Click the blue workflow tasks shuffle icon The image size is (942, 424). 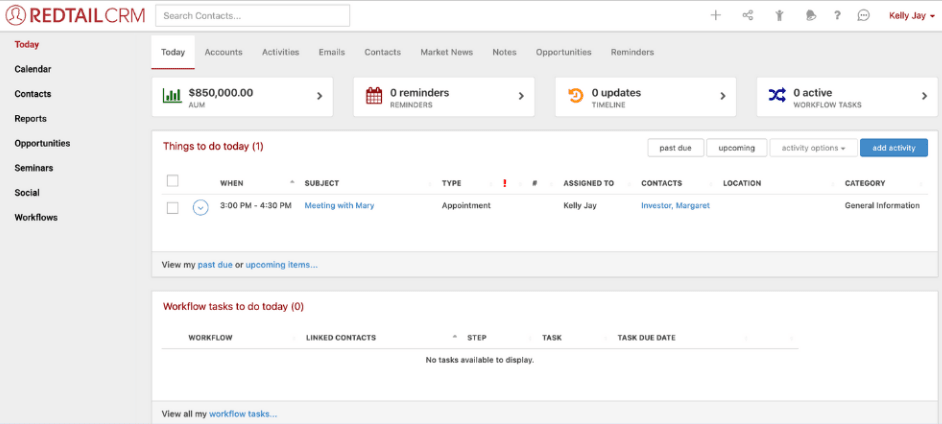[777, 96]
